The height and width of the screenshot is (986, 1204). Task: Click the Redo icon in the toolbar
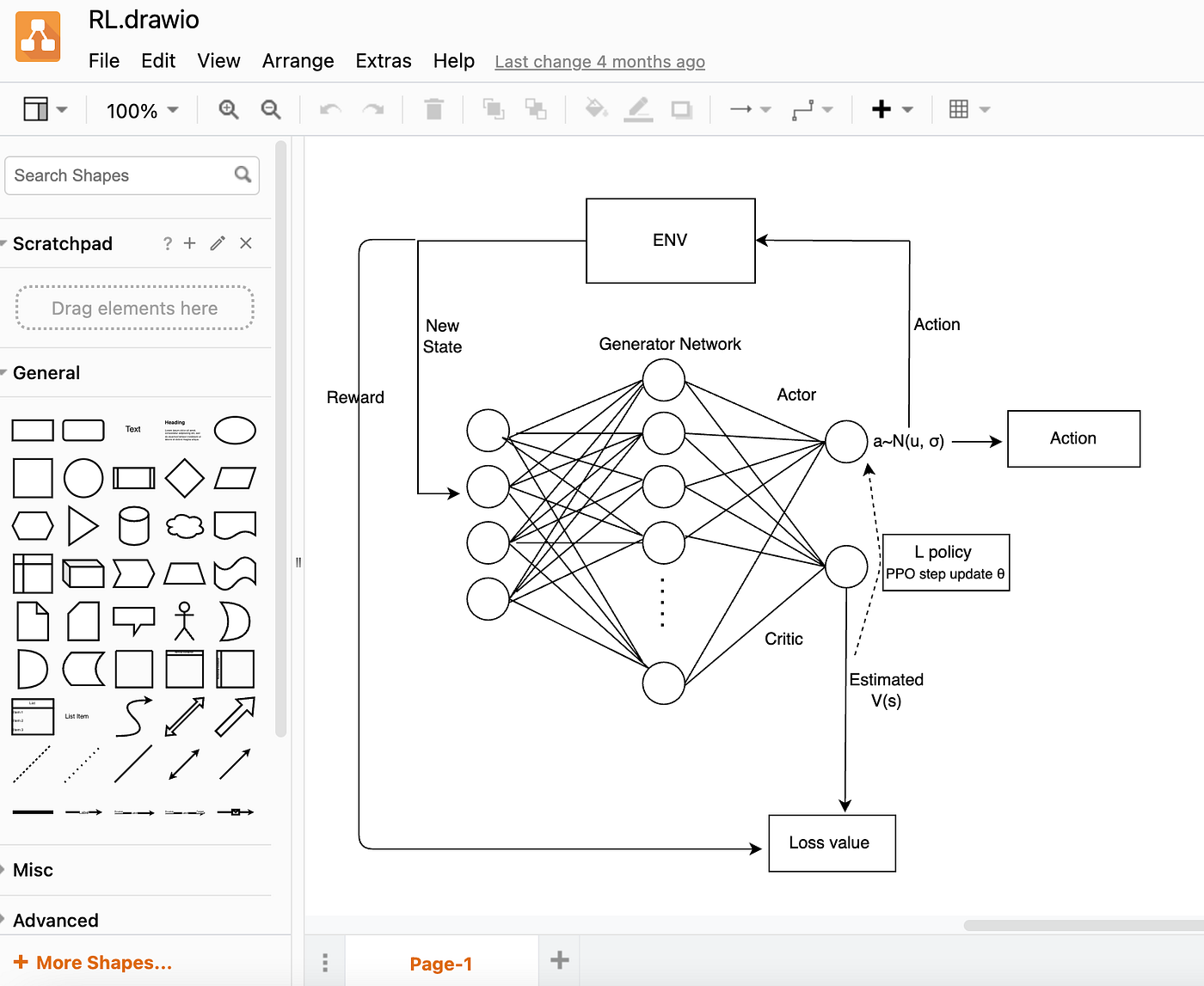point(373,109)
